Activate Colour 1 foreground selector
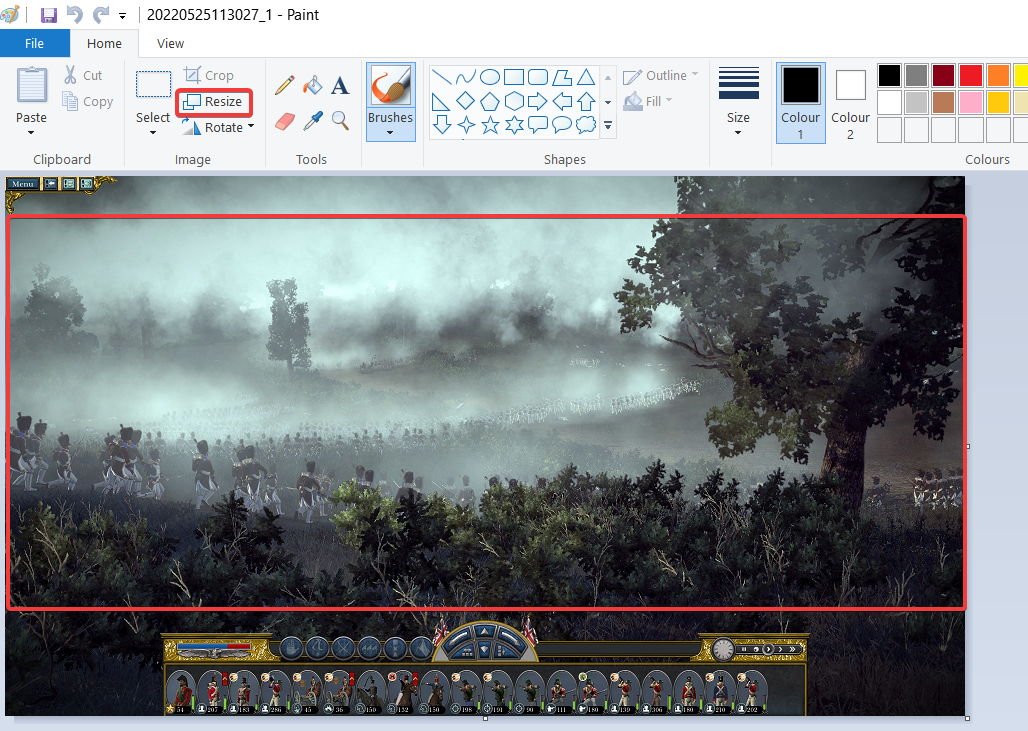1028x731 pixels. pyautogui.click(x=801, y=102)
